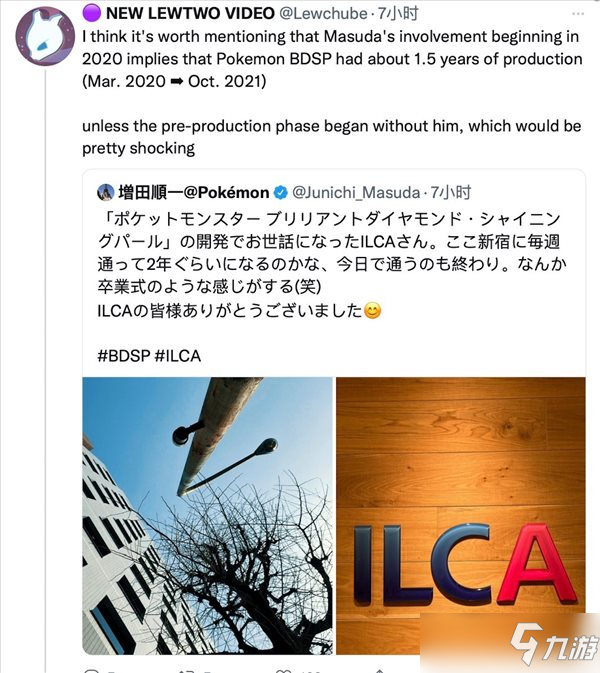Open the #BDSP hashtag
The height and width of the screenshot is (673, 600).
pos(124,356)
